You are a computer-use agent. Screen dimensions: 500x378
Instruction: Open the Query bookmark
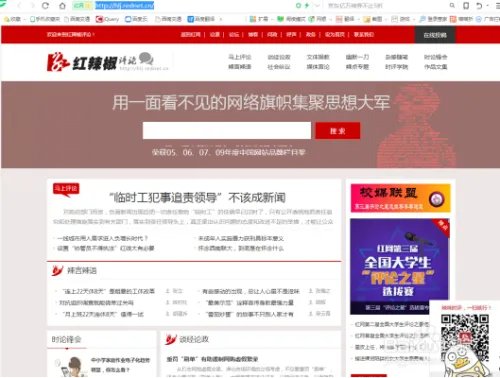click(x=107, y=19)
